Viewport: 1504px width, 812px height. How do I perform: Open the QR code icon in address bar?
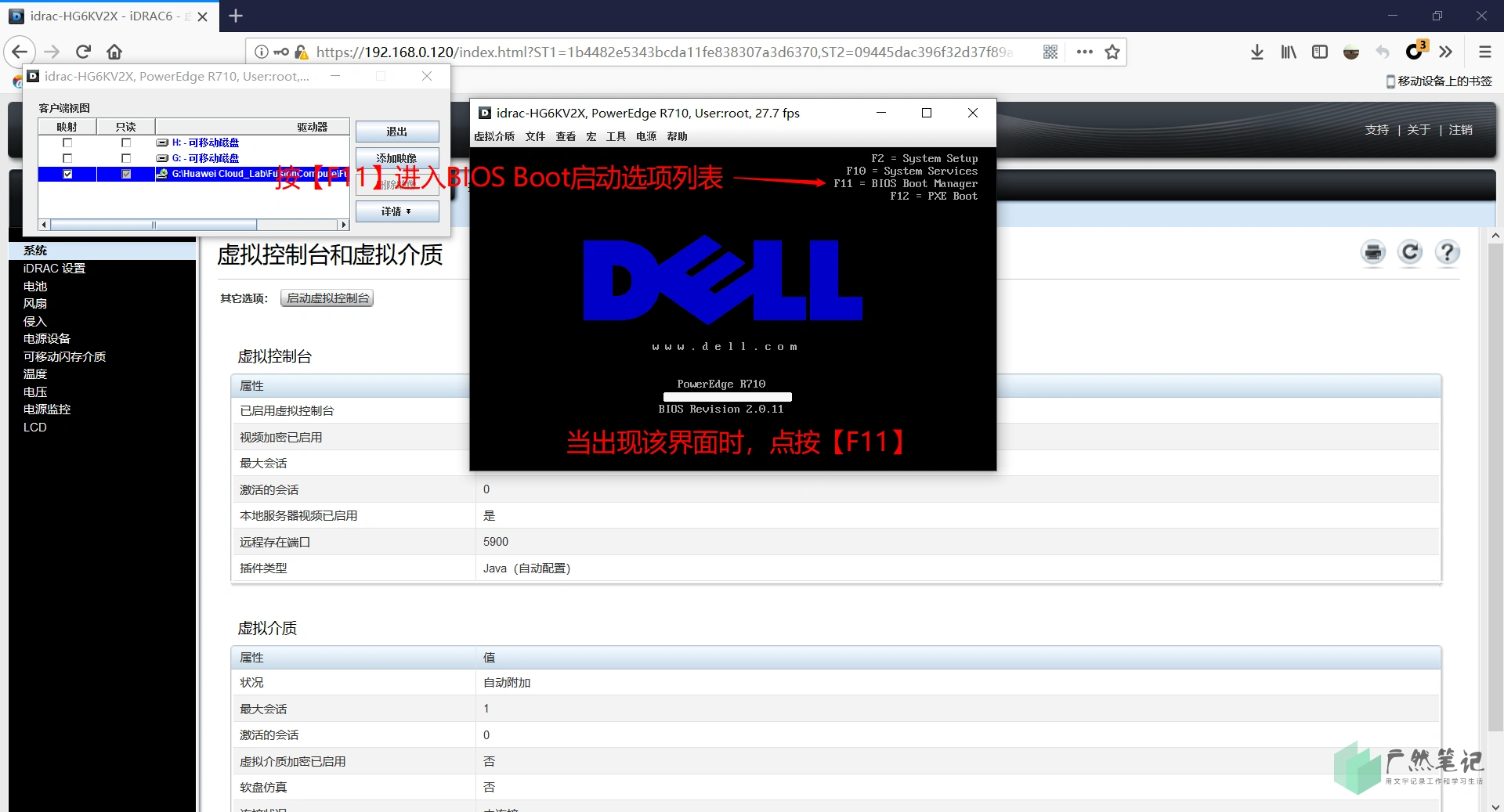[x=1050, y=52]
